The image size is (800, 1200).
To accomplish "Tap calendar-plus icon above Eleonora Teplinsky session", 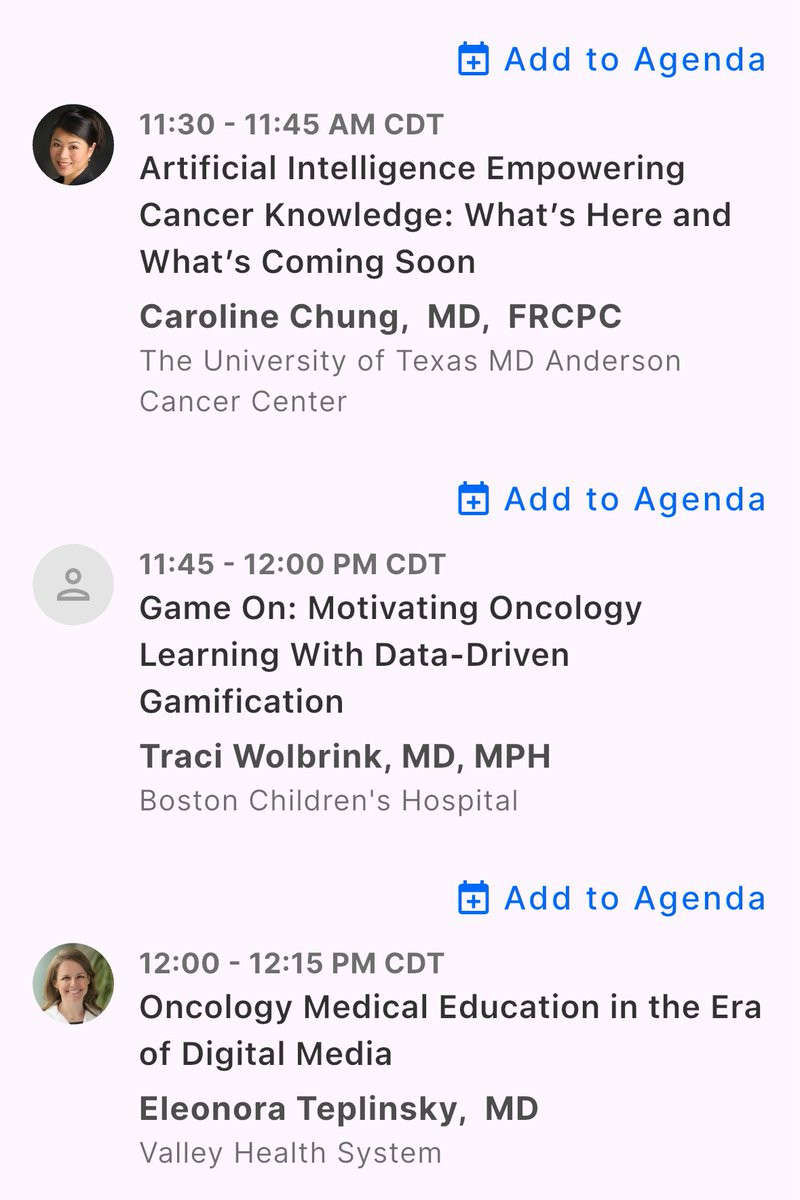I will pyautogui.click(x=473, y=898).
